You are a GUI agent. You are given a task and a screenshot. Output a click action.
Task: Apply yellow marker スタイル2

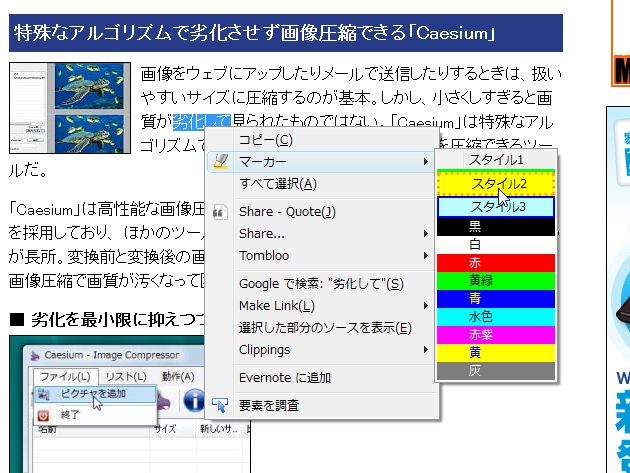tap(496, 184)
